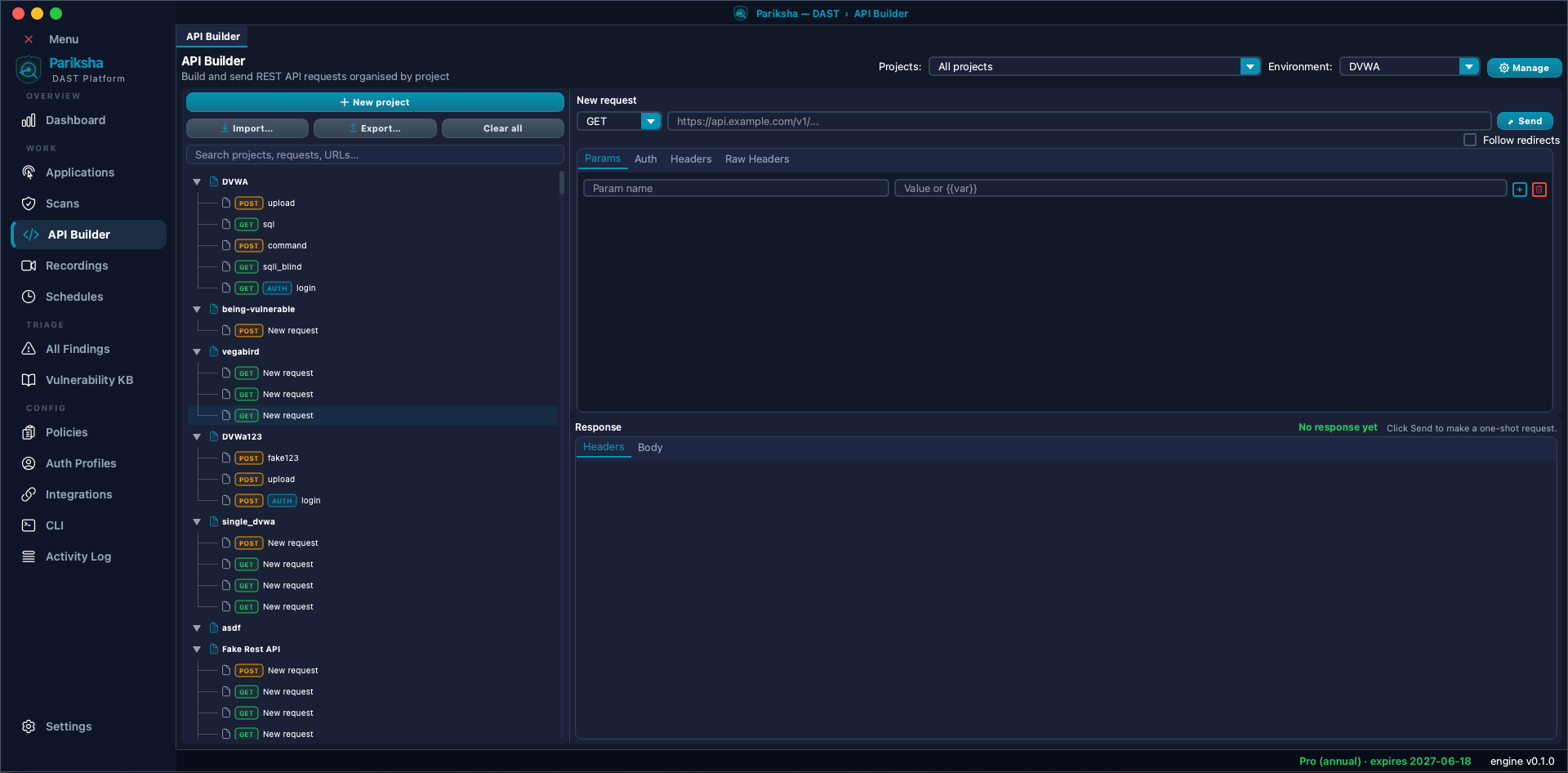Screen dimensions: 1568x773
Task: Collapse the DVWa123 project
Action: [197, 437]
